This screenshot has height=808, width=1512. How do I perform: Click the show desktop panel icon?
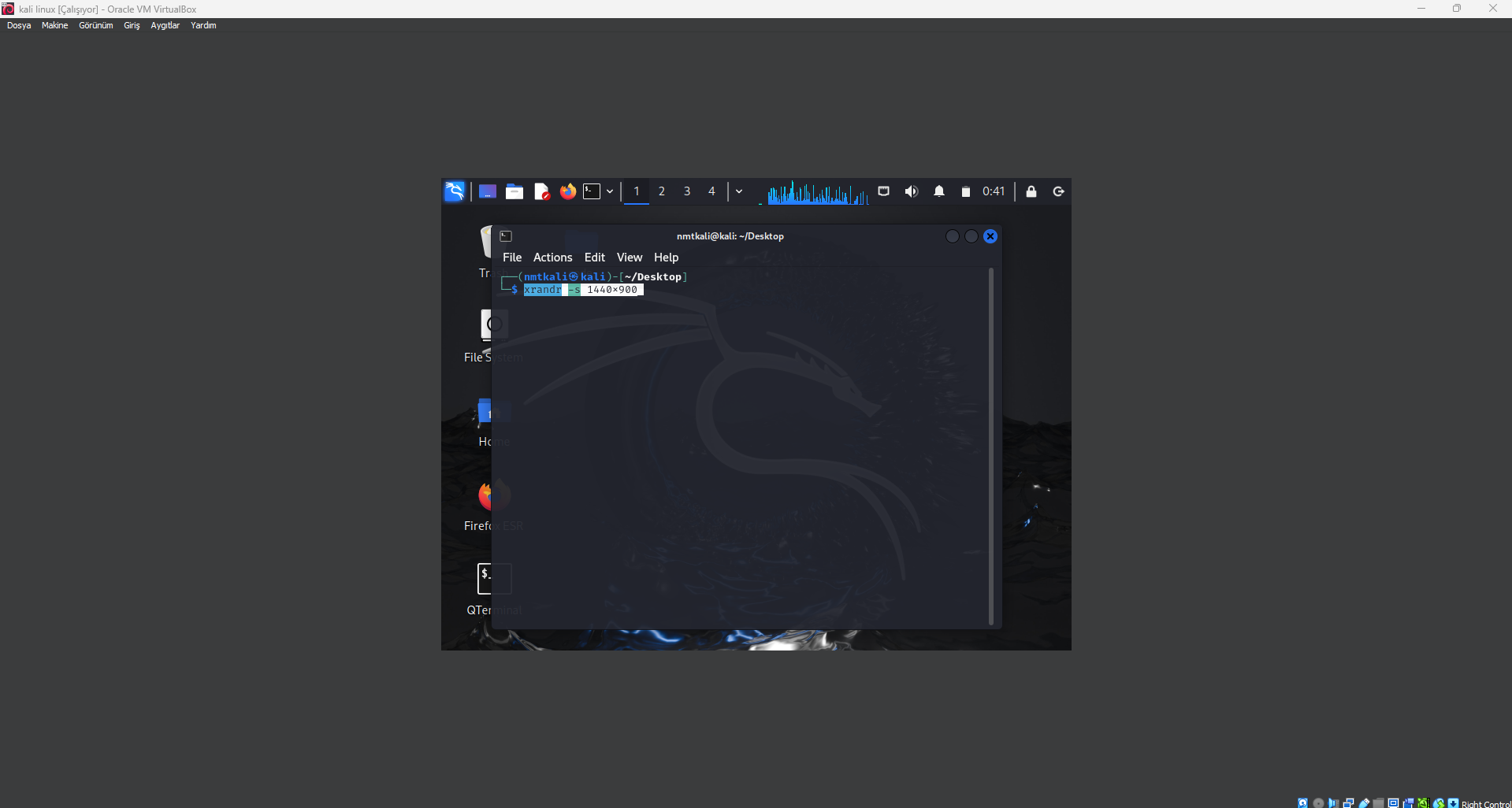click(487, 191)
